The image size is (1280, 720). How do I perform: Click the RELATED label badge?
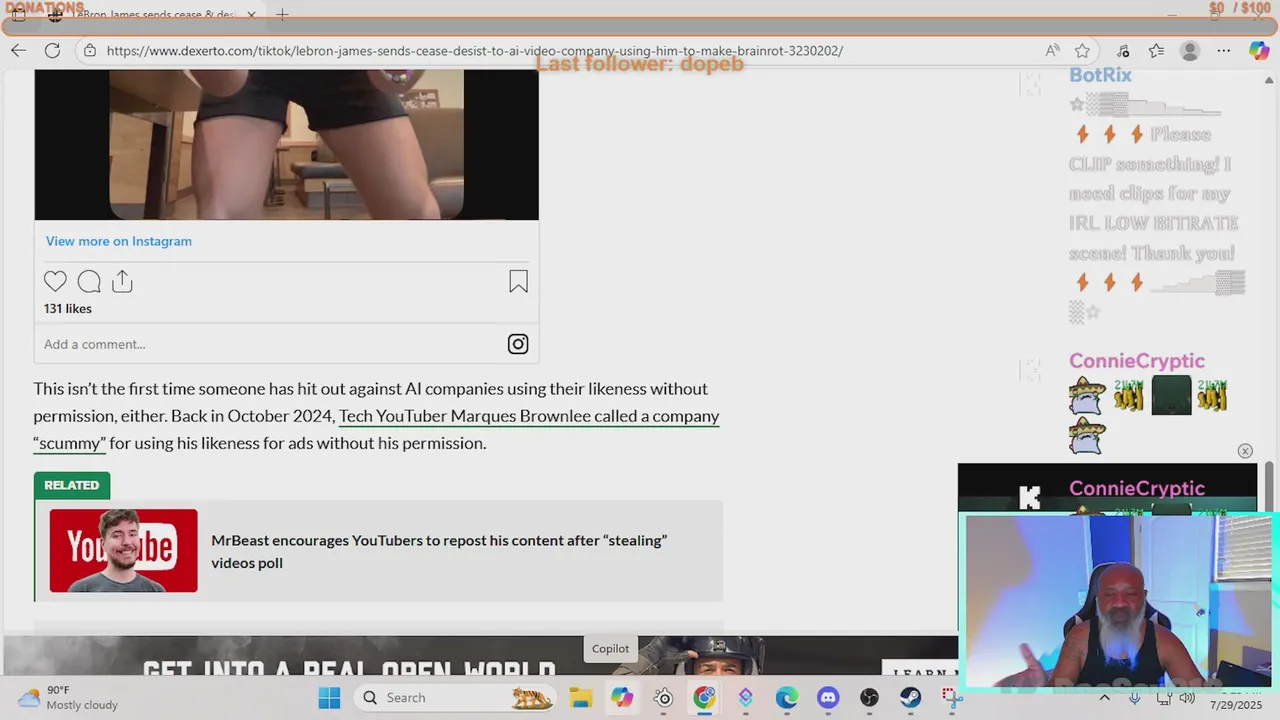[x=72, y=485]
